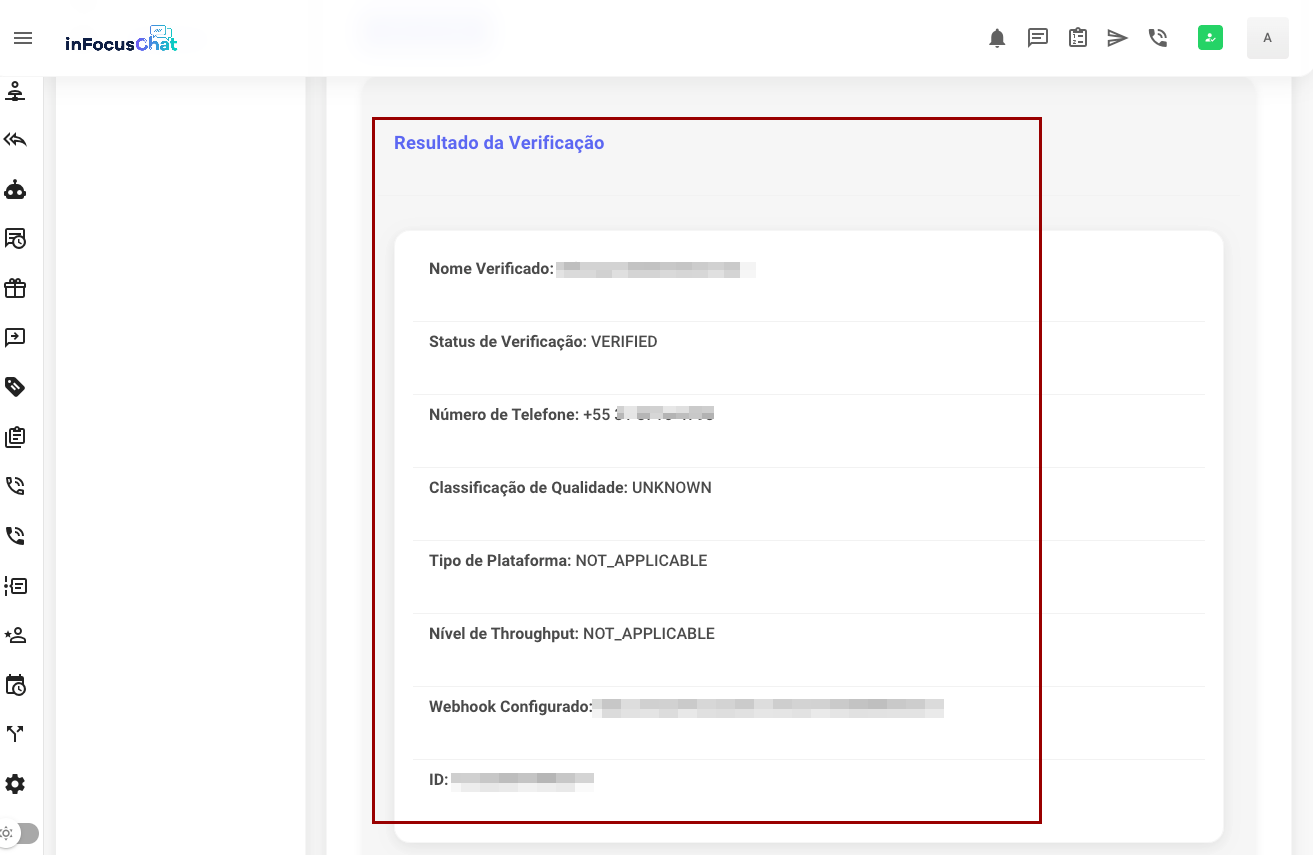Open the starred contact person icon
1313x855 pixels.
point(15,635)
